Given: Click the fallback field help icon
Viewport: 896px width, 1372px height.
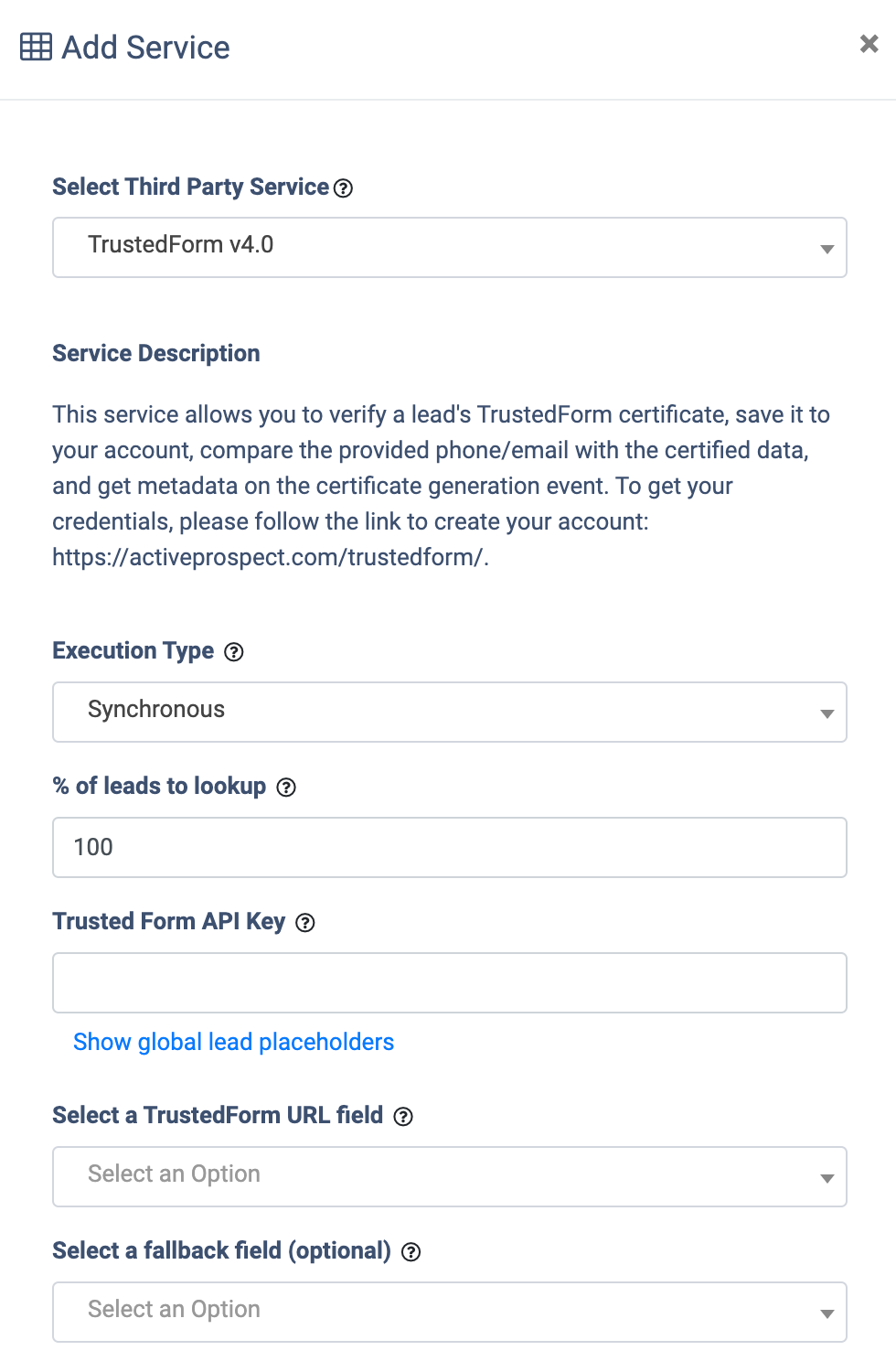Looking at the screenshot, I should (411, 1252).
